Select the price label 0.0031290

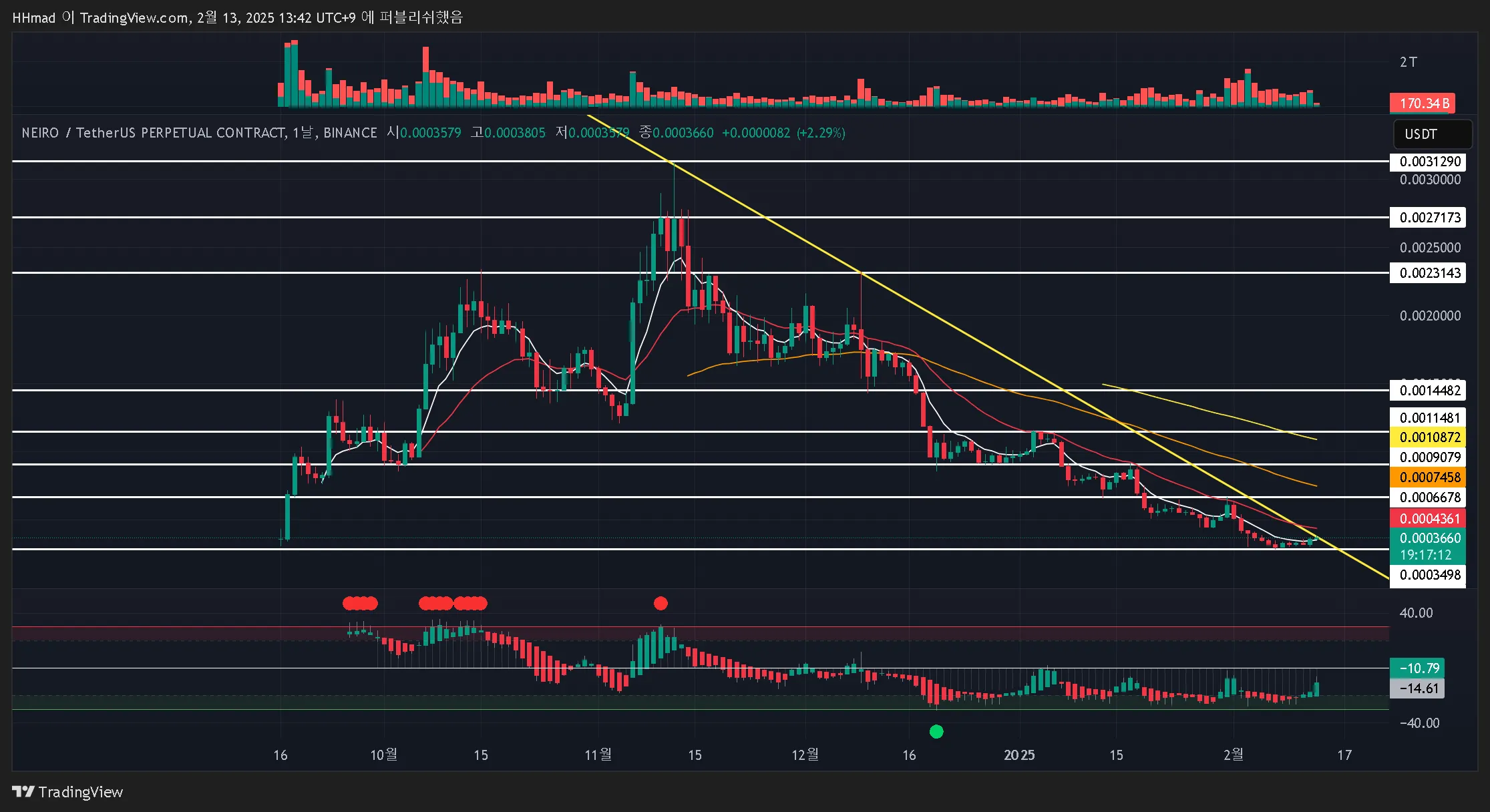coord(1428,162)
